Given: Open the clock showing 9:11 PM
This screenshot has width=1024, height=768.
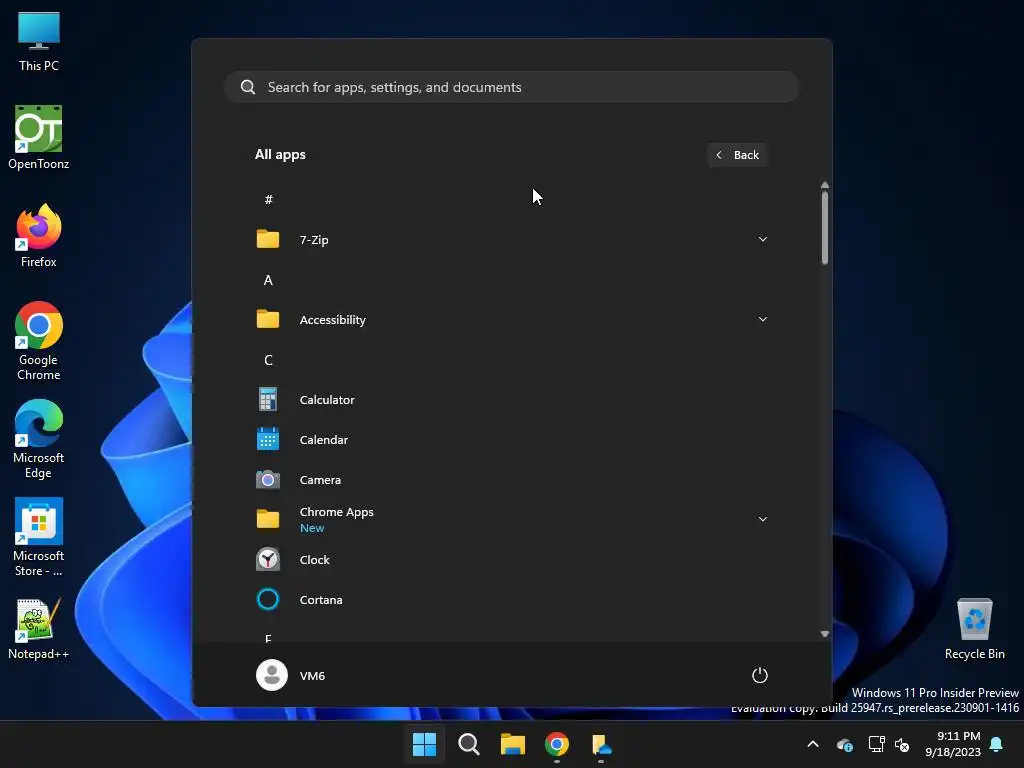Looking at the screenshot, I should tap(952, 744).
